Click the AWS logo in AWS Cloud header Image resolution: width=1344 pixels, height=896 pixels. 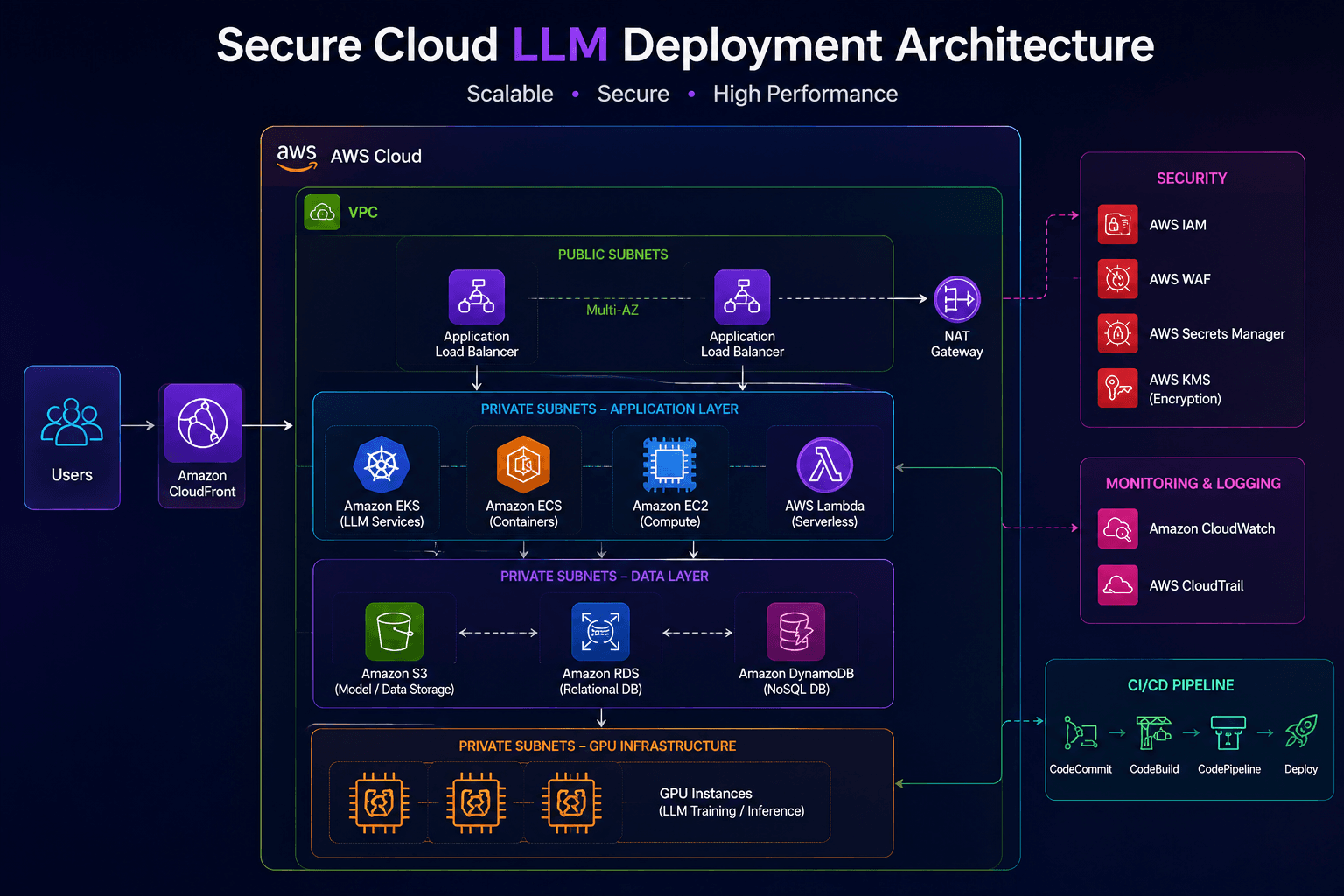[297, 157]
